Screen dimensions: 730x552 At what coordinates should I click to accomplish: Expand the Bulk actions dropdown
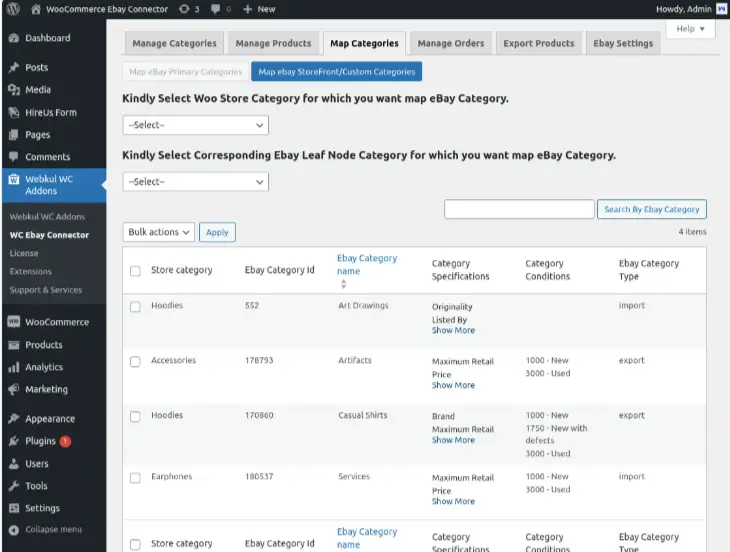click(158, 232)
